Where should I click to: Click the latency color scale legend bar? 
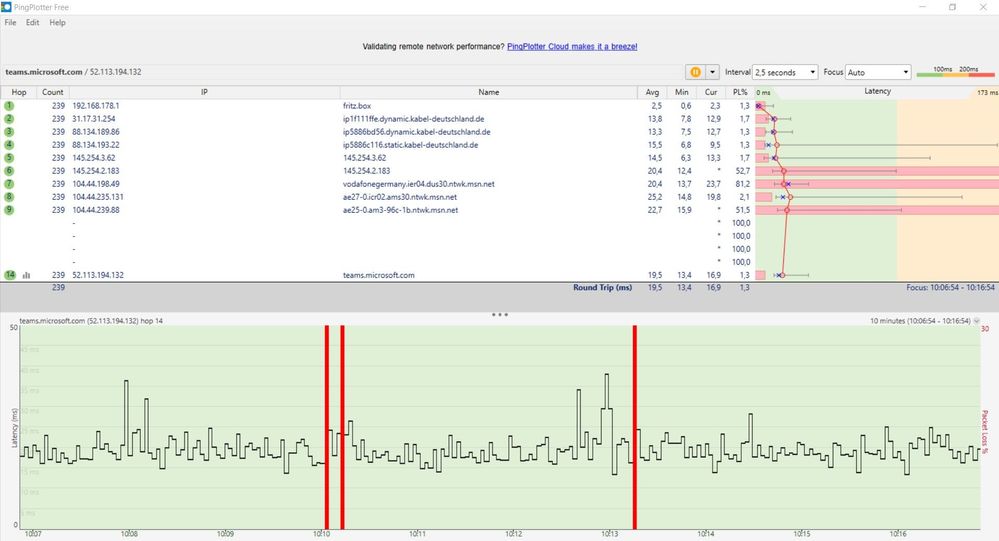pyautogui.click(x=955, y=75)
